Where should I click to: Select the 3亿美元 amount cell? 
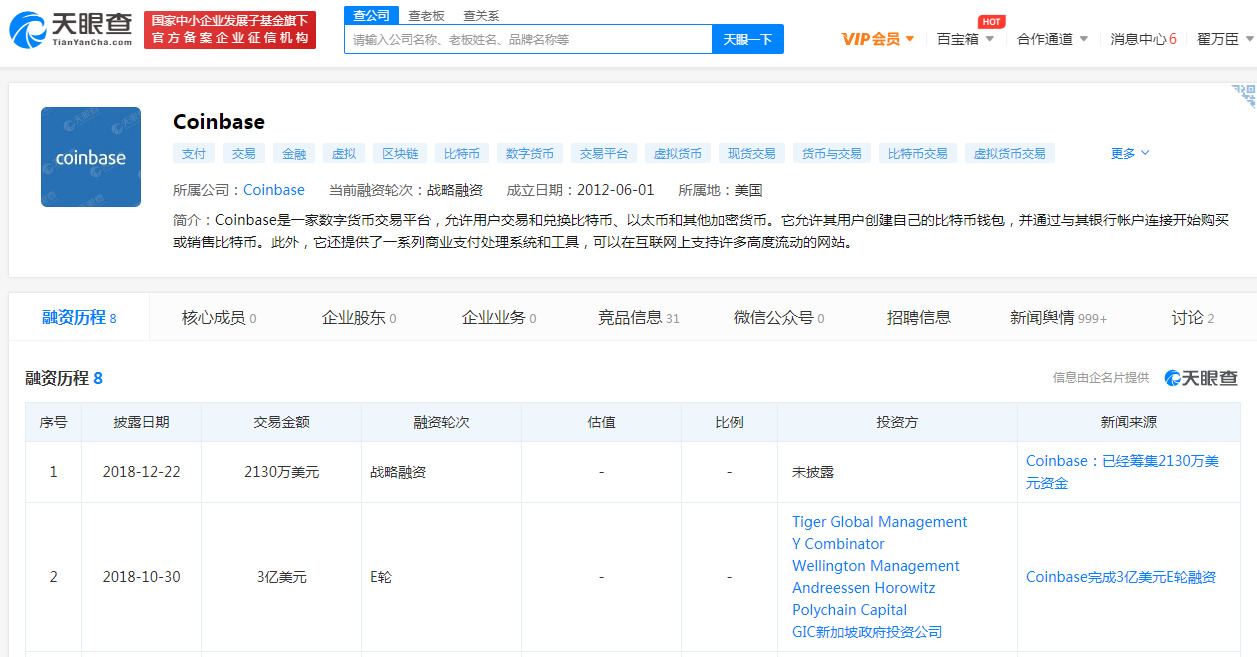coord(282,577)
